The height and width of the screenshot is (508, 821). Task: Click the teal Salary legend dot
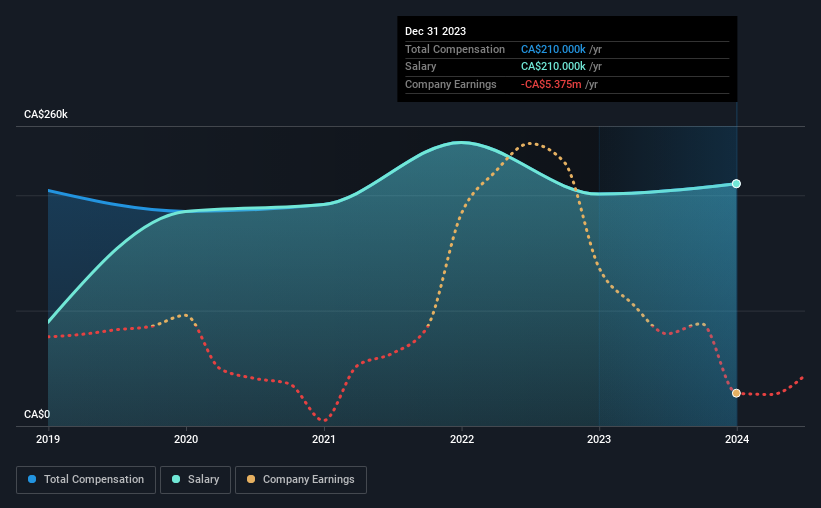[x=176, y=479]
